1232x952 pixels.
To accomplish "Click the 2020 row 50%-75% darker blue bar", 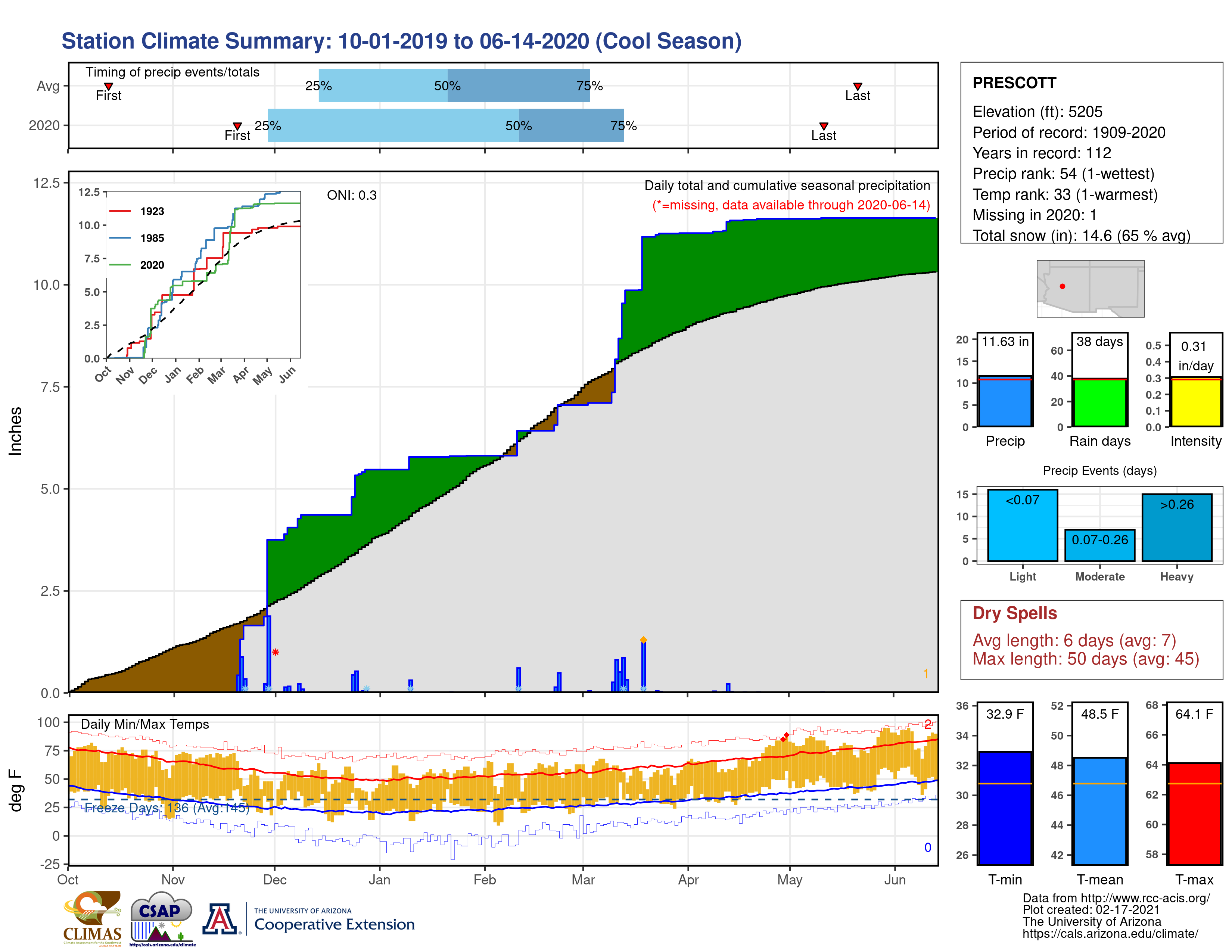I will click(571, 125).
